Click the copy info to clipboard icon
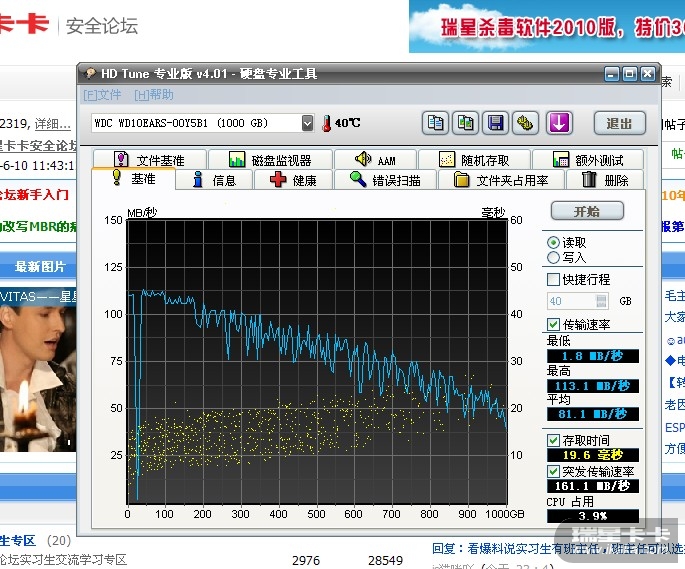Viewport: 685px width, 569px height. pyautogui.click(x=435, y=123)
